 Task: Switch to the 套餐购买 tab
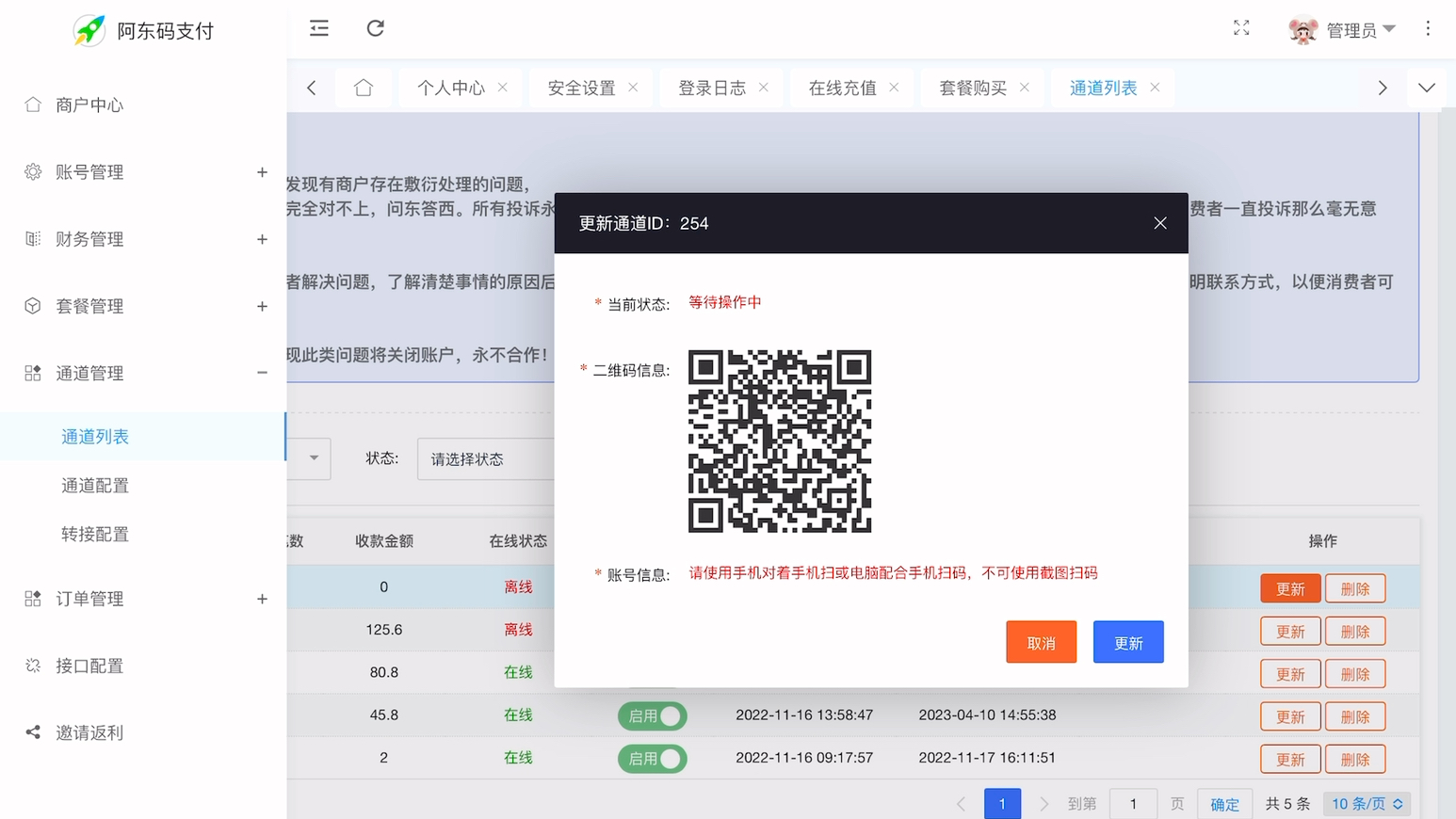coord(973,88)
